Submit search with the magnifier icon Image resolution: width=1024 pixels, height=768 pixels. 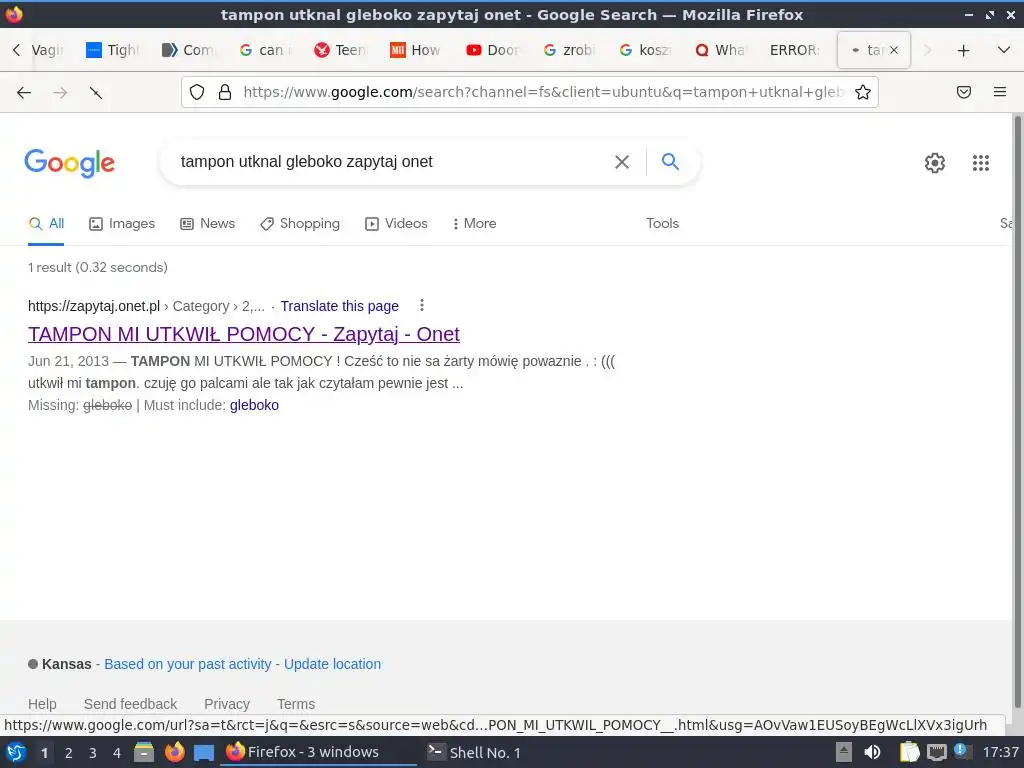pyautogui.click(x=670, y=161)
